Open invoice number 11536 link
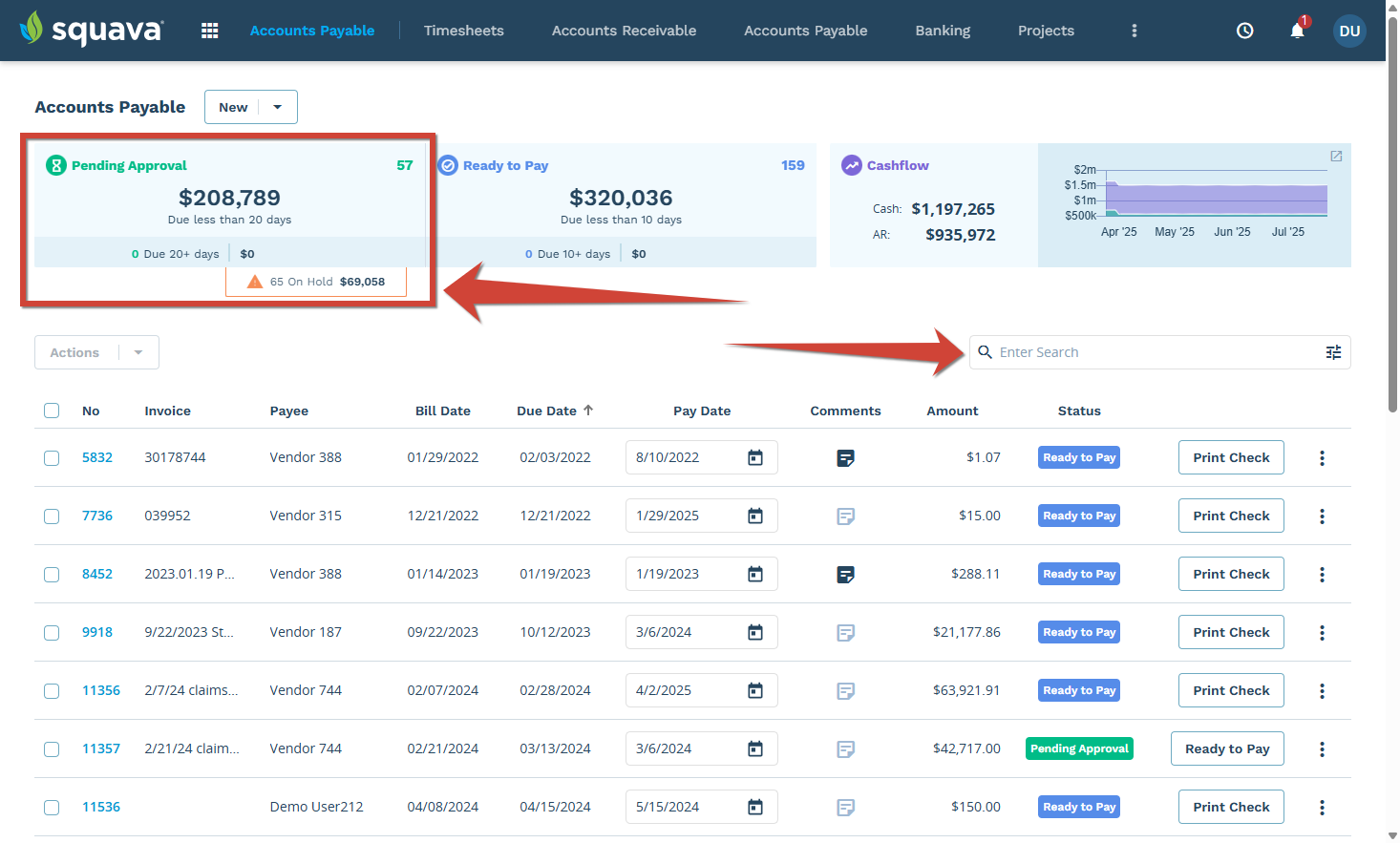Viewport: 1400px width, 843px height. 101,807
